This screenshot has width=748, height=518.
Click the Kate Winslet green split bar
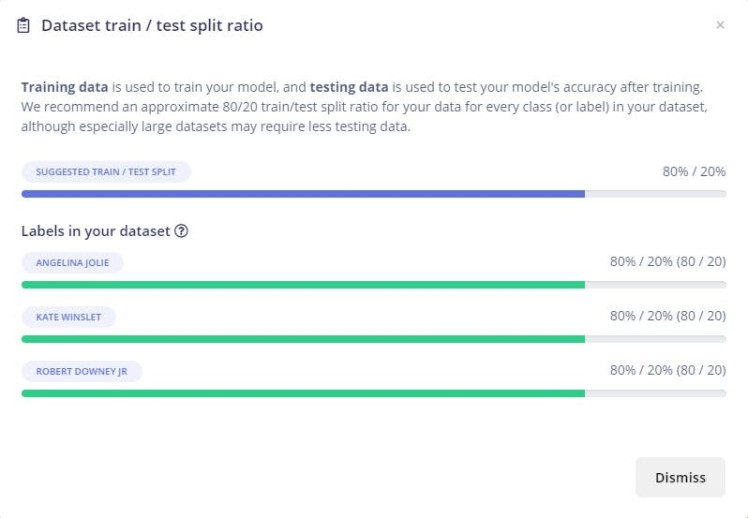coord(303,339)
